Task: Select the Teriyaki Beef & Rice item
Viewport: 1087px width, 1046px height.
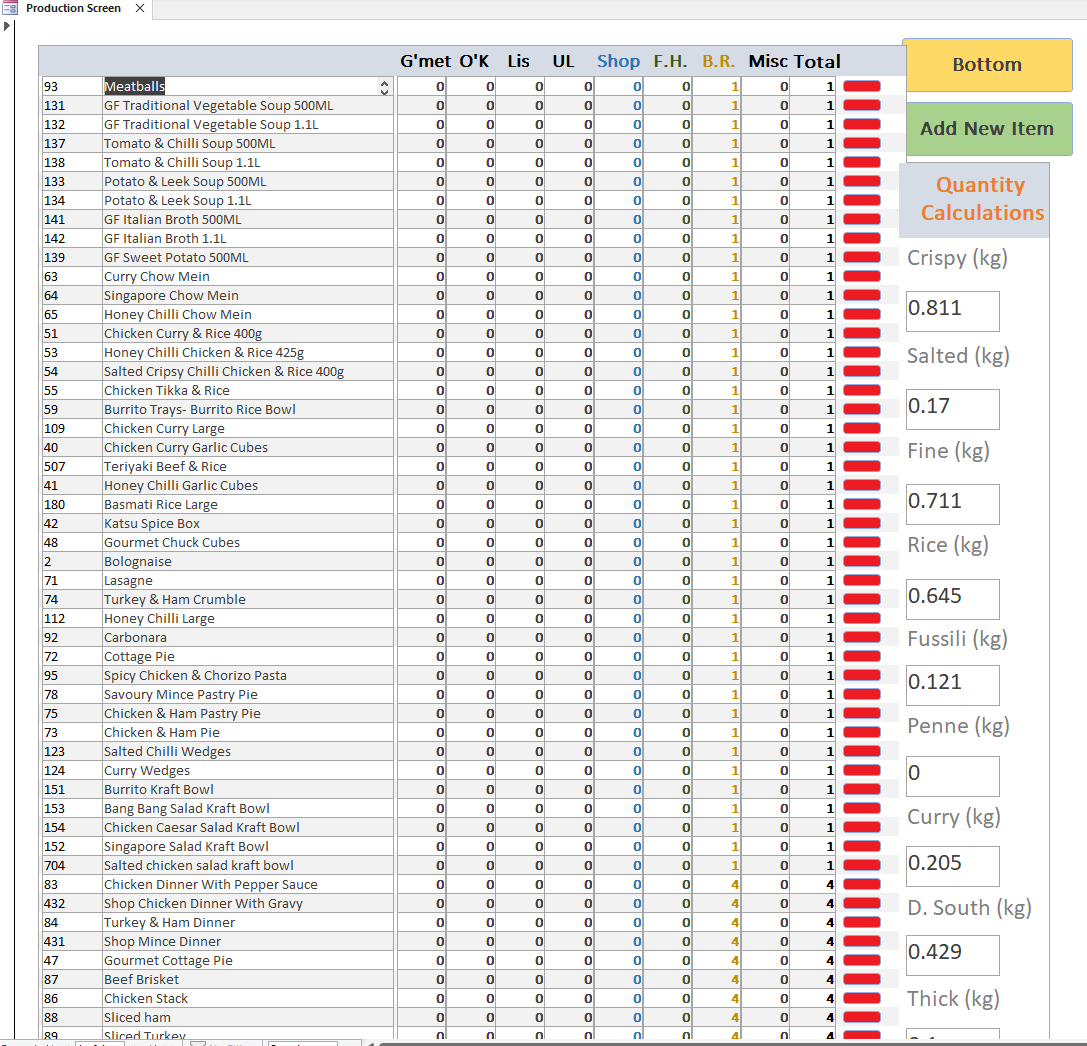Action: coord(247,467)
